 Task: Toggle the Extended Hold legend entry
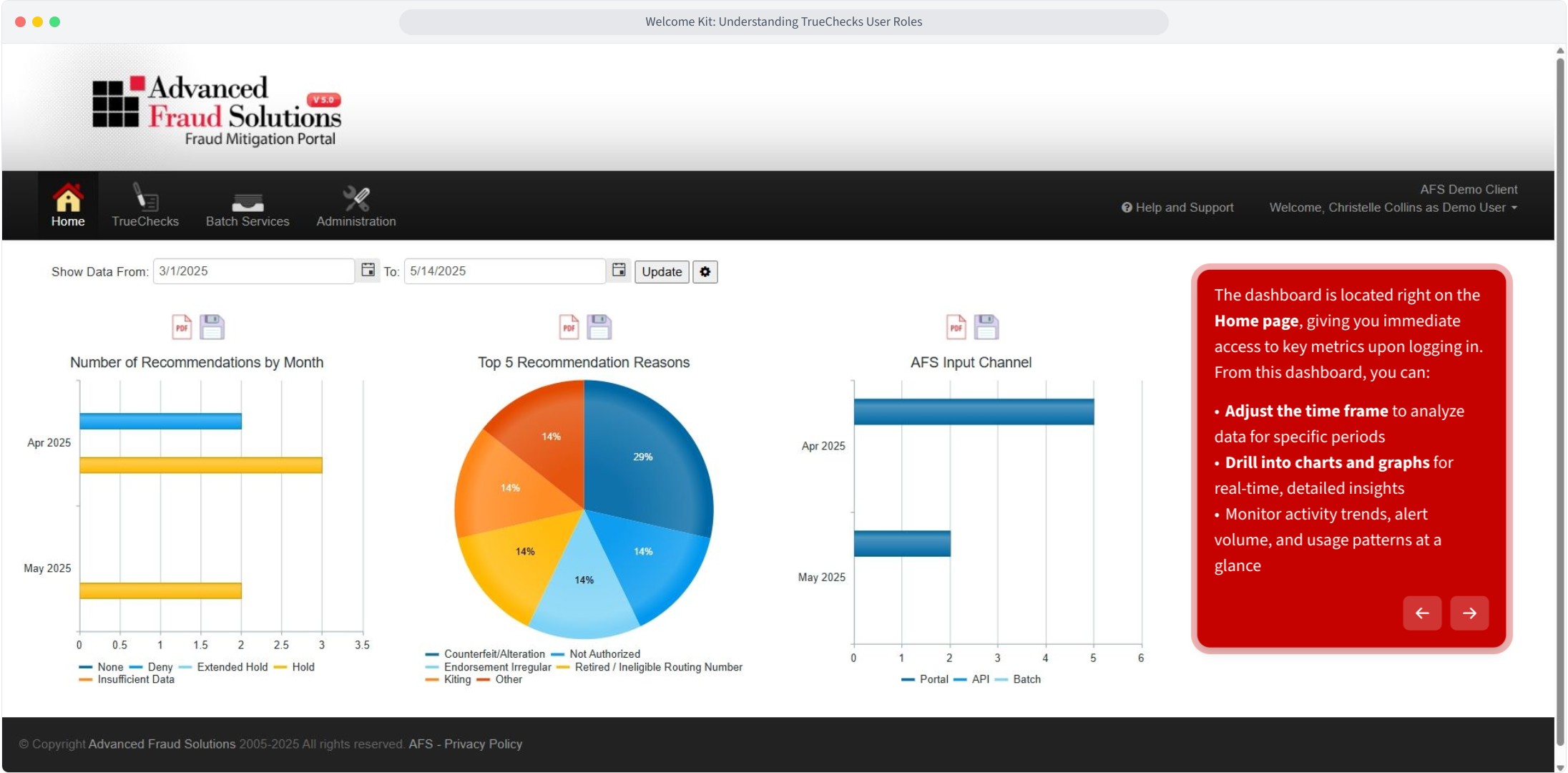click(x=224, y=667)
